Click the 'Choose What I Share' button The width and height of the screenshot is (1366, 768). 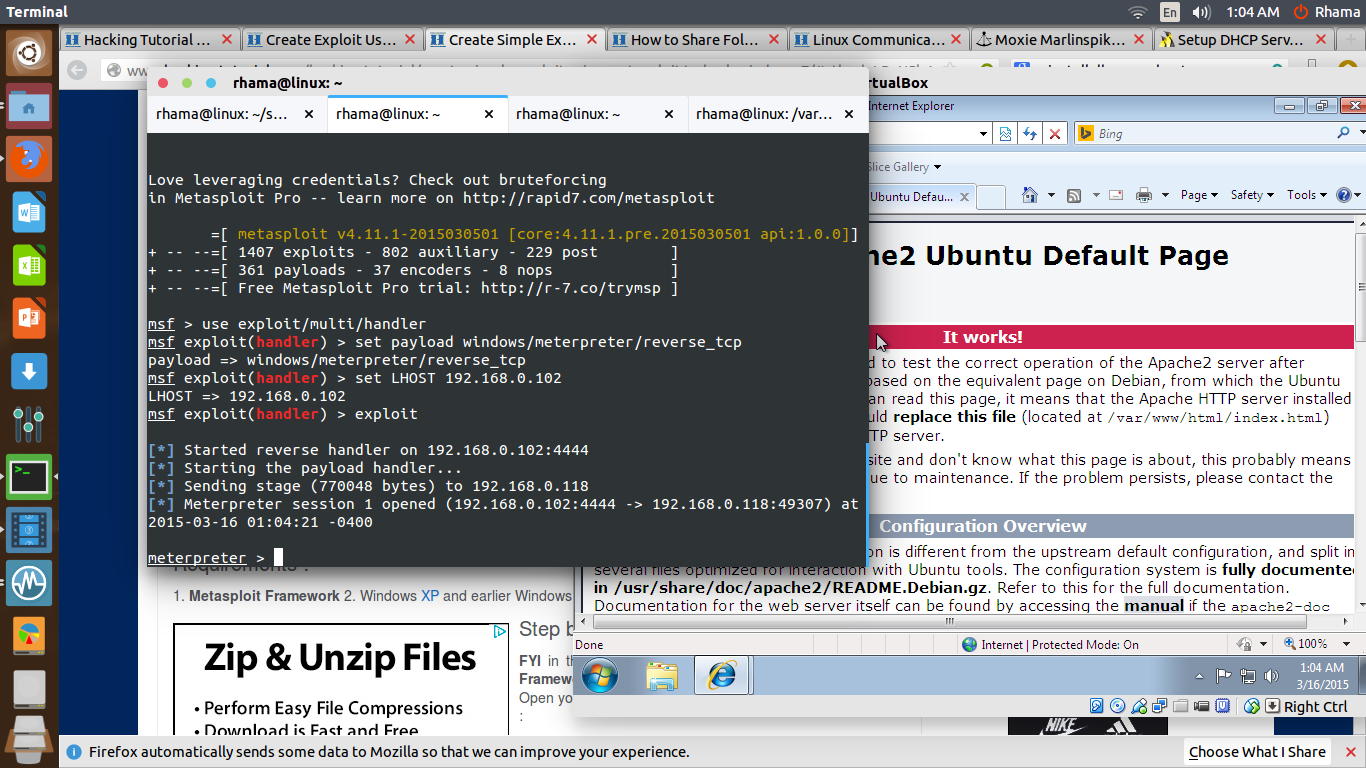pyautogui.click(x=1257, y=752)
